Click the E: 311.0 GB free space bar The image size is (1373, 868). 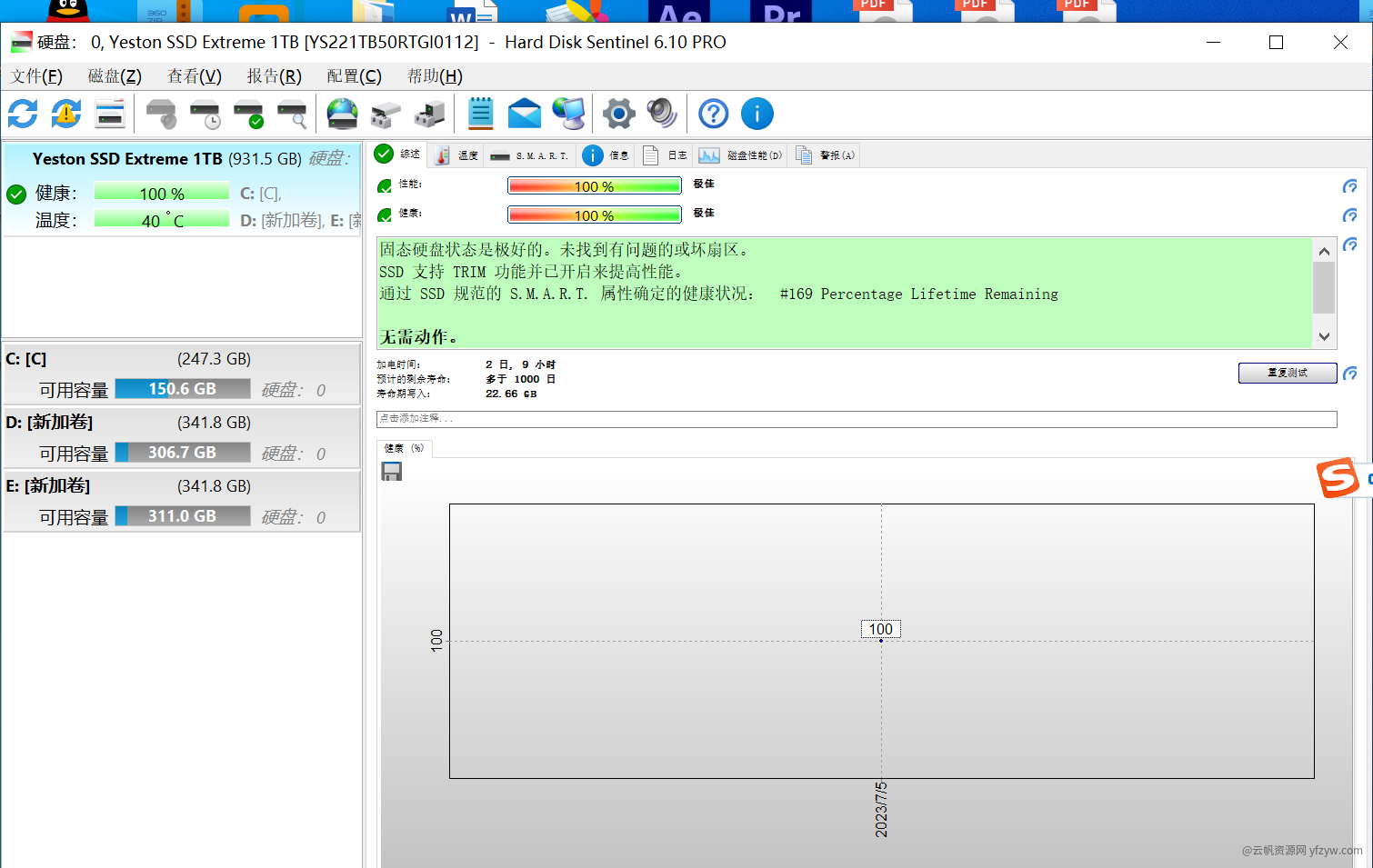[183, 516]
